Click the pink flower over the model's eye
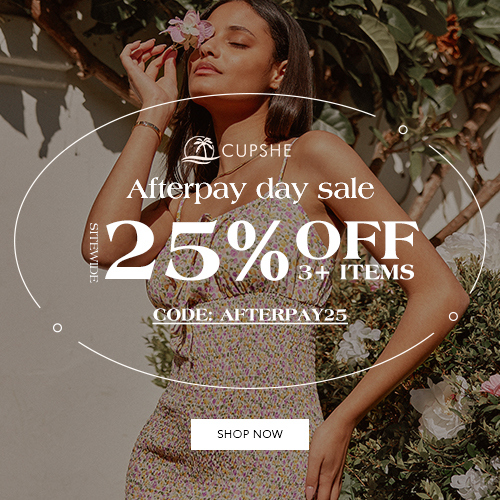The width and height of the screenshot is (500, 500). (x=188, y=29)
